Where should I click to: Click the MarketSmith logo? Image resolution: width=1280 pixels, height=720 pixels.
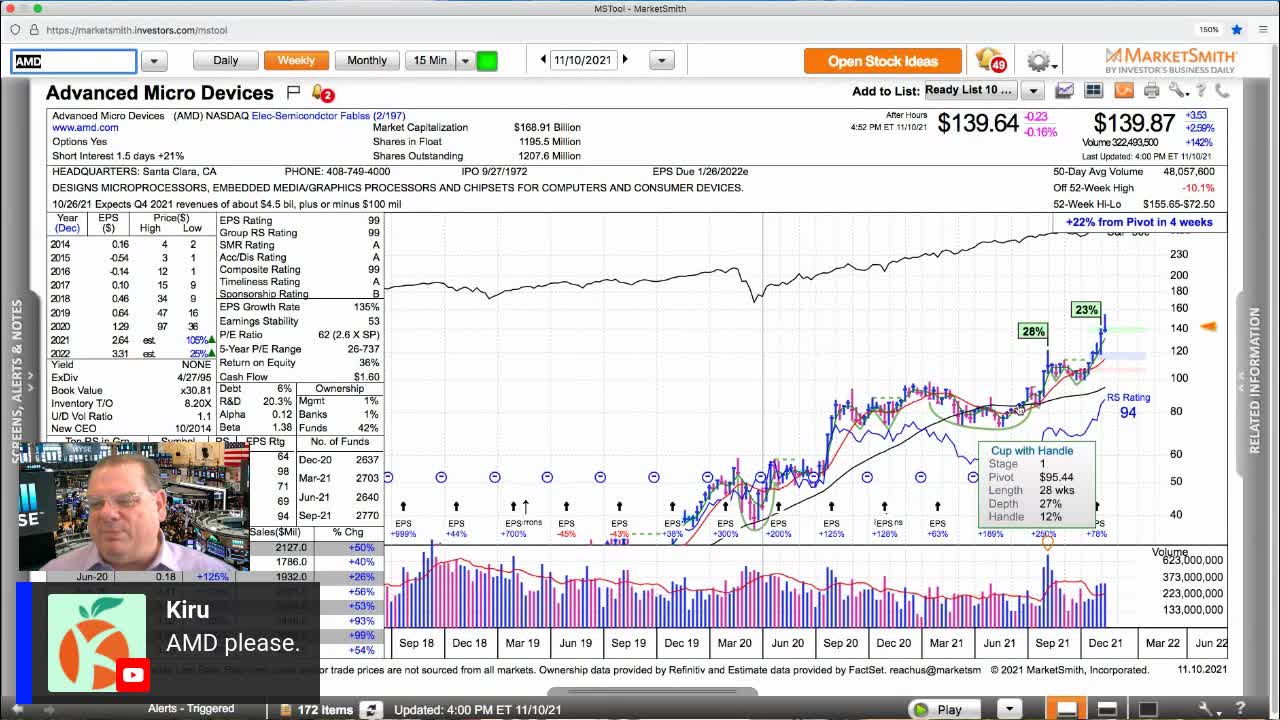(x=1169, y=60)
